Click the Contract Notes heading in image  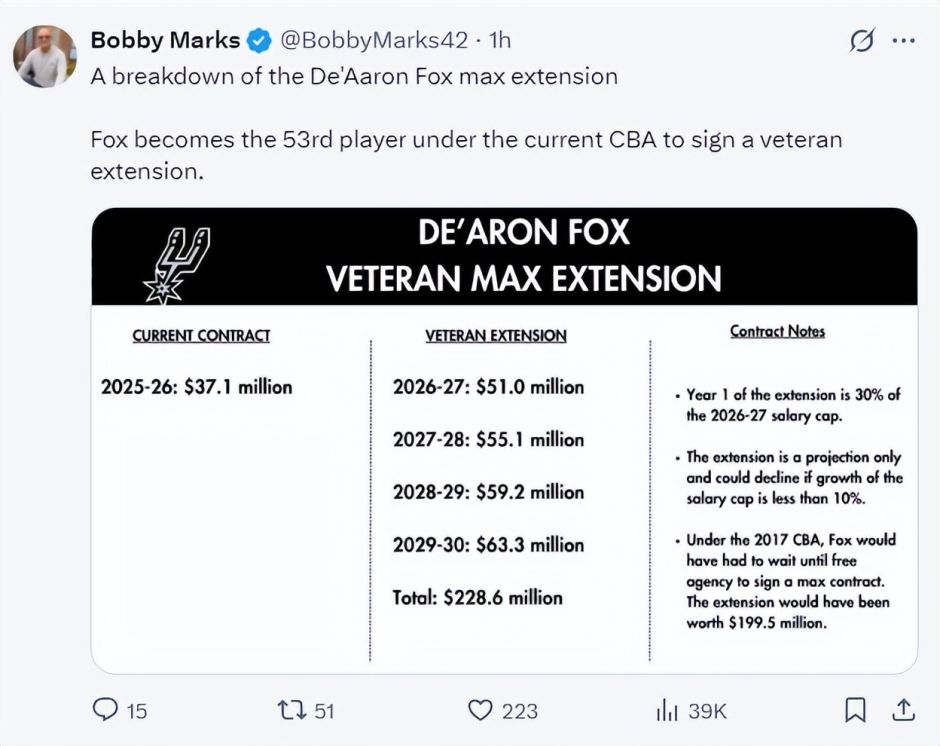777,331
